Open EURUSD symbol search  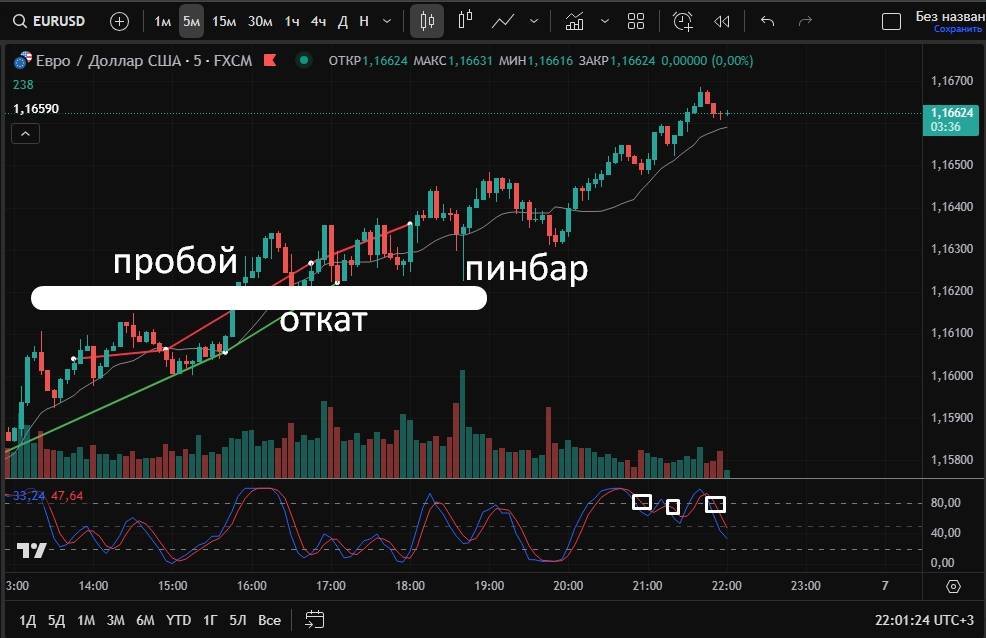pyautogui.click(x=50, y=21)
